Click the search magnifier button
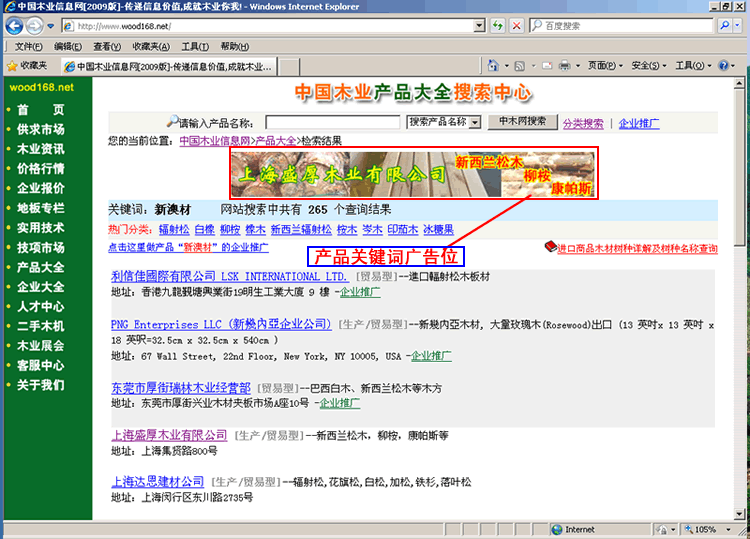Image resolution: width=750 pixels, height=539 pixels. click(725, 26)
